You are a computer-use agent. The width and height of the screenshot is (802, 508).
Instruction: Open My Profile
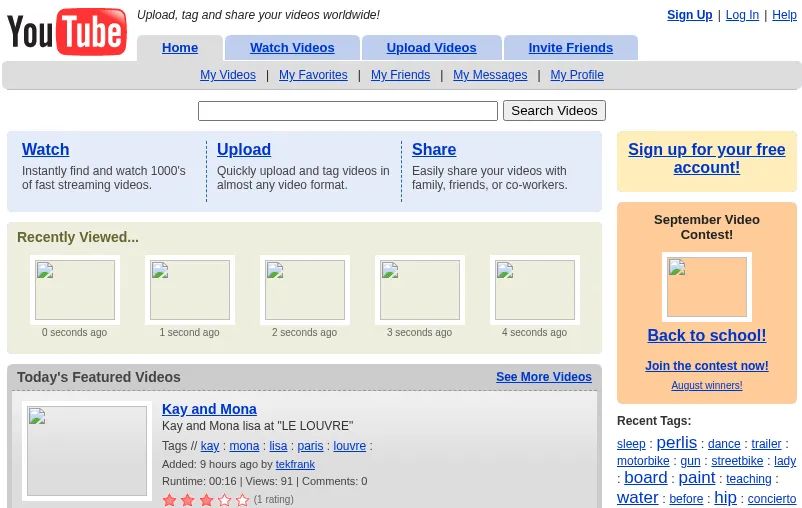point(577,75)
